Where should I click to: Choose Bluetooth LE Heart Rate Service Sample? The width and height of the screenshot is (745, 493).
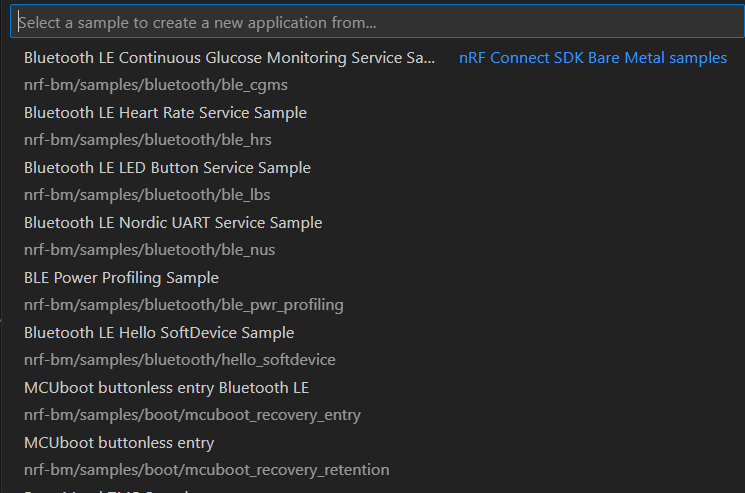(x=165, y=113)
